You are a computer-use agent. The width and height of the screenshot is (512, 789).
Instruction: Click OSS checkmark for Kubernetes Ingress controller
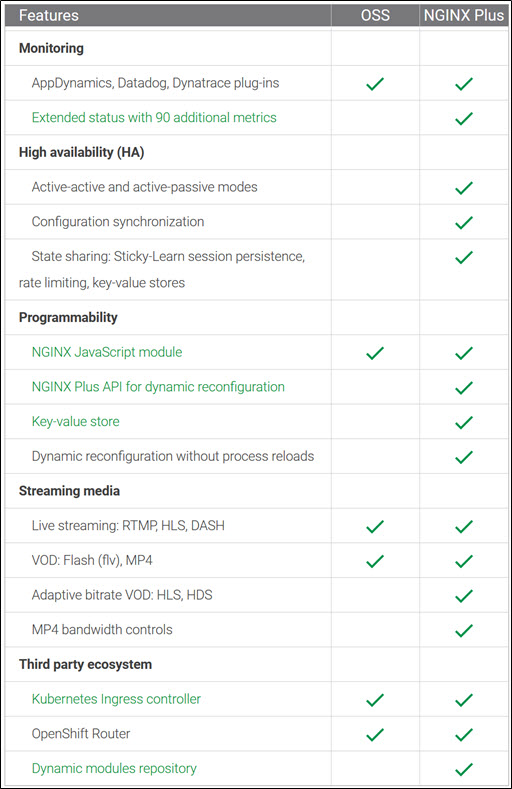coord(375,700)
